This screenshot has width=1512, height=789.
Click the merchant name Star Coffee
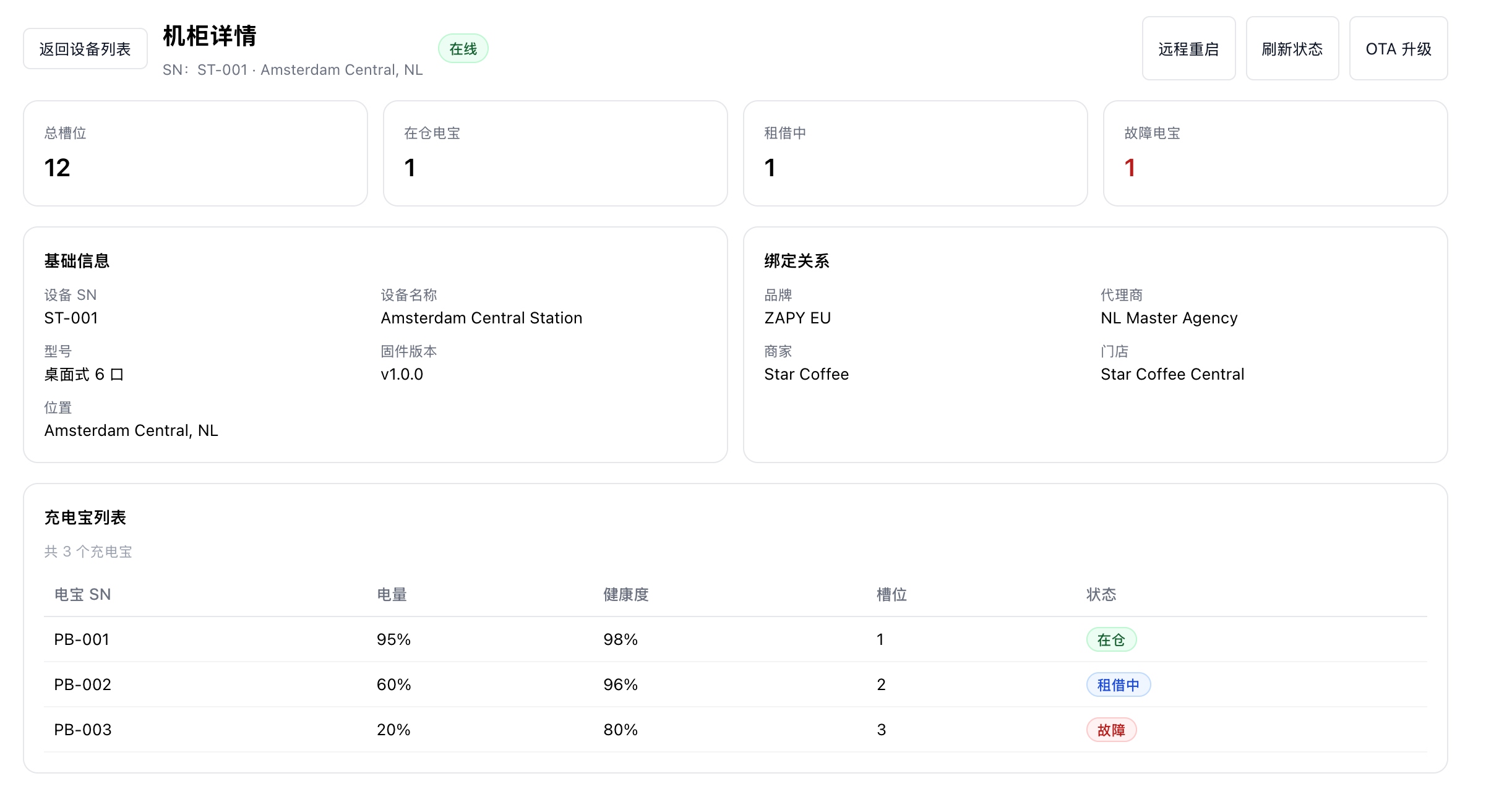pos(805,373)
